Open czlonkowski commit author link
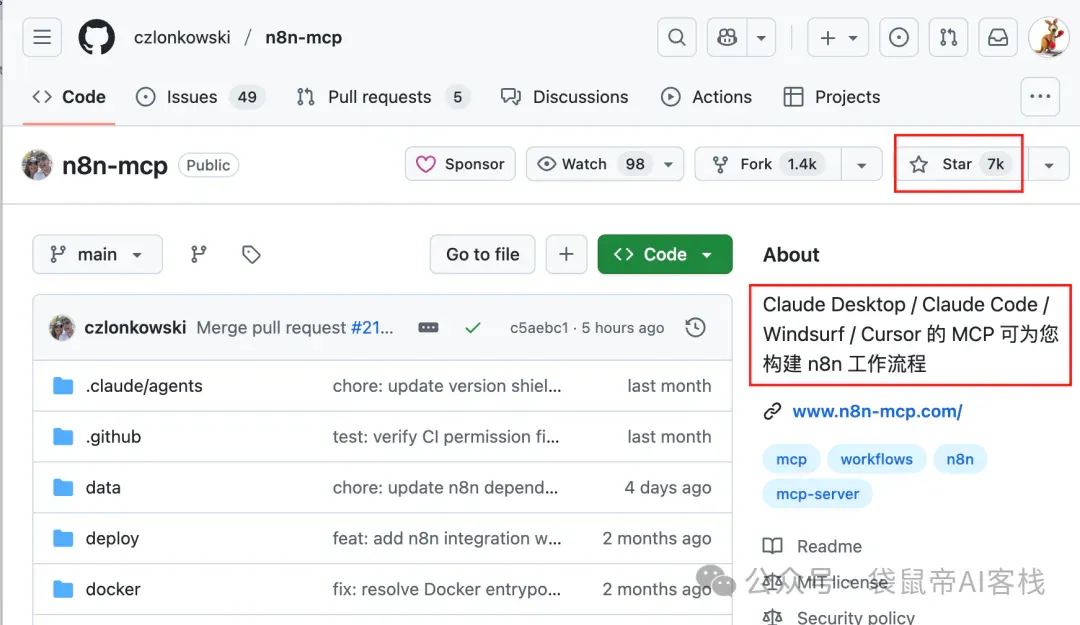The image size is (1080, 625). 135,327
